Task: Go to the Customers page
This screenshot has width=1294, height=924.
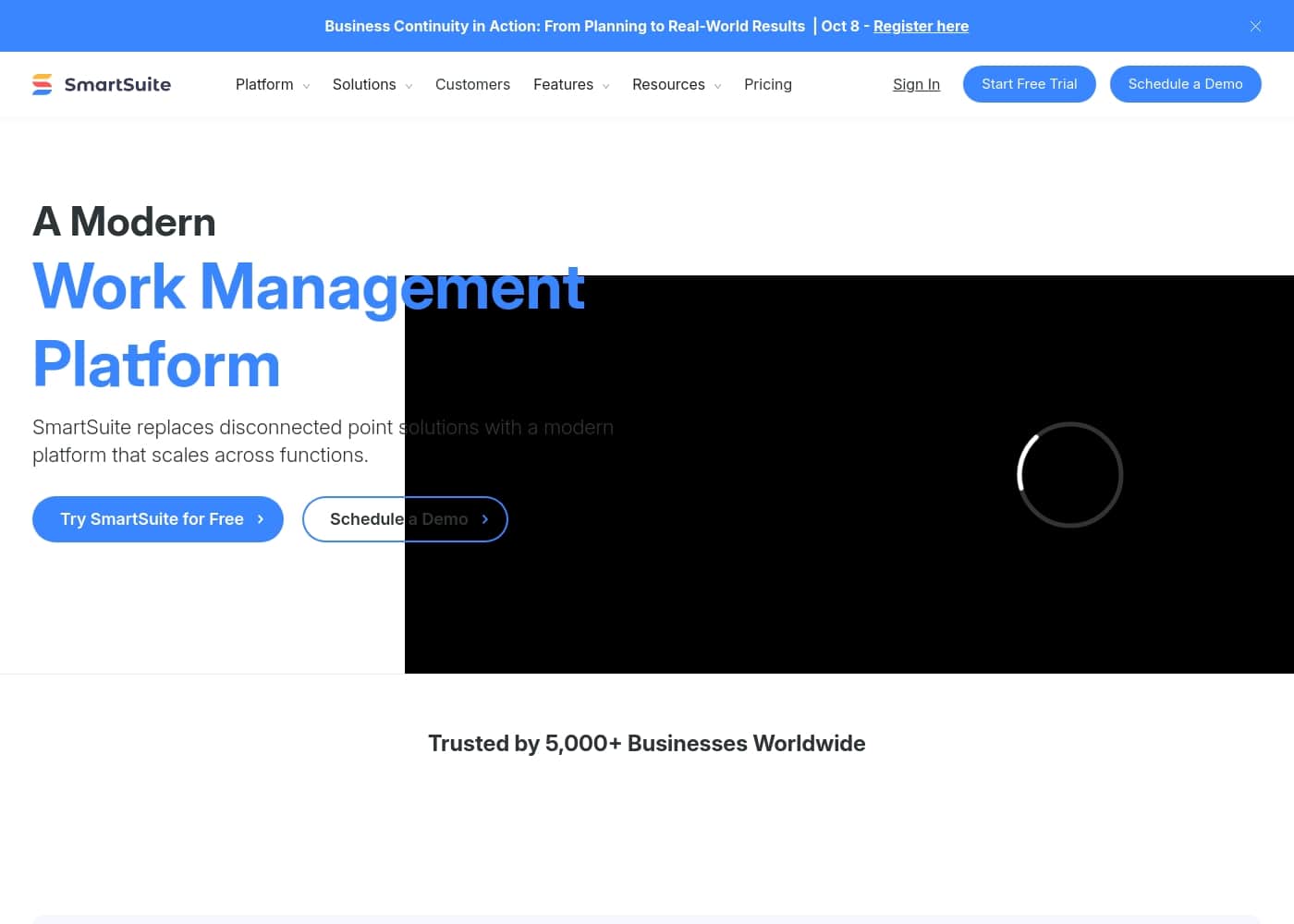Action: pyautogui.click(x=472, y=84)
